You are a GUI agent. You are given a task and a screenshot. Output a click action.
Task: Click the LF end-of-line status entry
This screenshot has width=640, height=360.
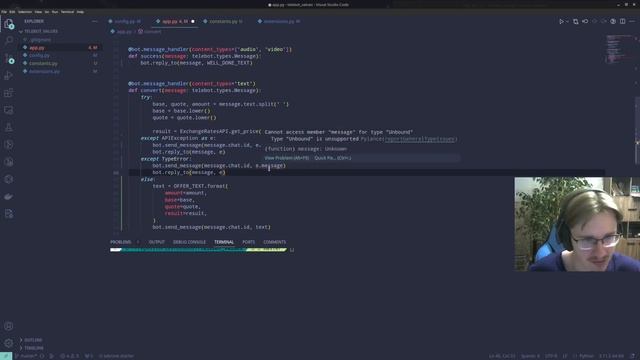click(x=565, y=356)
